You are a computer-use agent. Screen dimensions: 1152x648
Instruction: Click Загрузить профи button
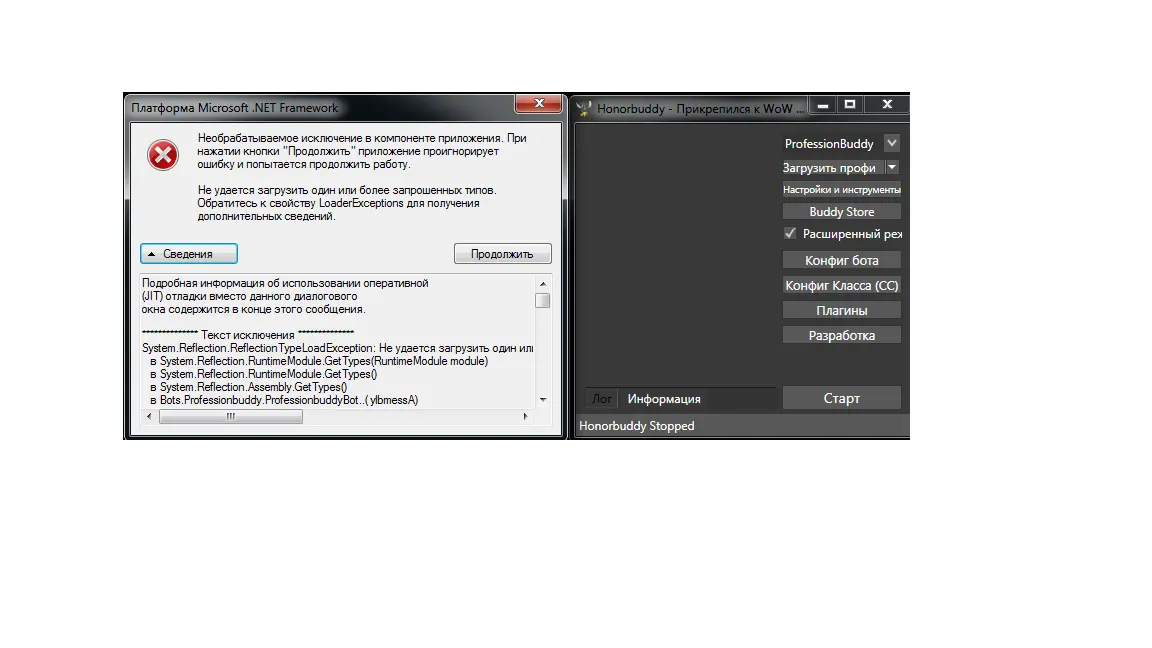[832, 168]
